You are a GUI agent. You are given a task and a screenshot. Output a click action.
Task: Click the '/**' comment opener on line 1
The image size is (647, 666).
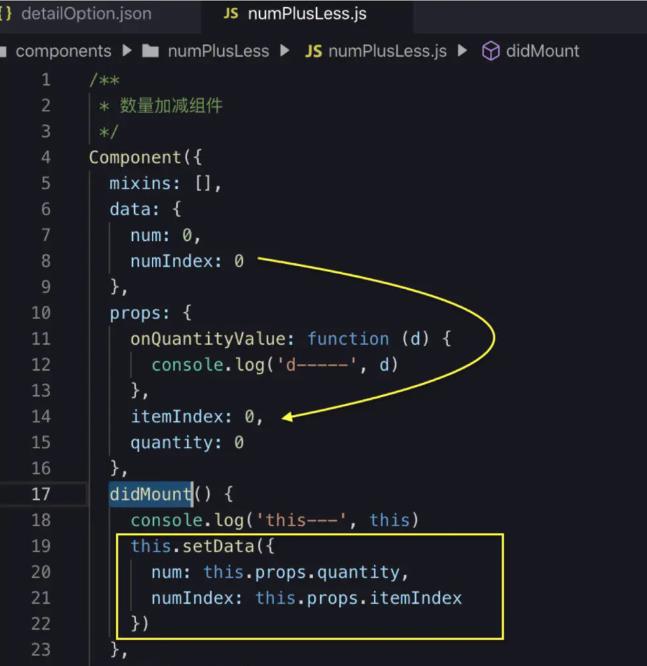tap(105, 80)
